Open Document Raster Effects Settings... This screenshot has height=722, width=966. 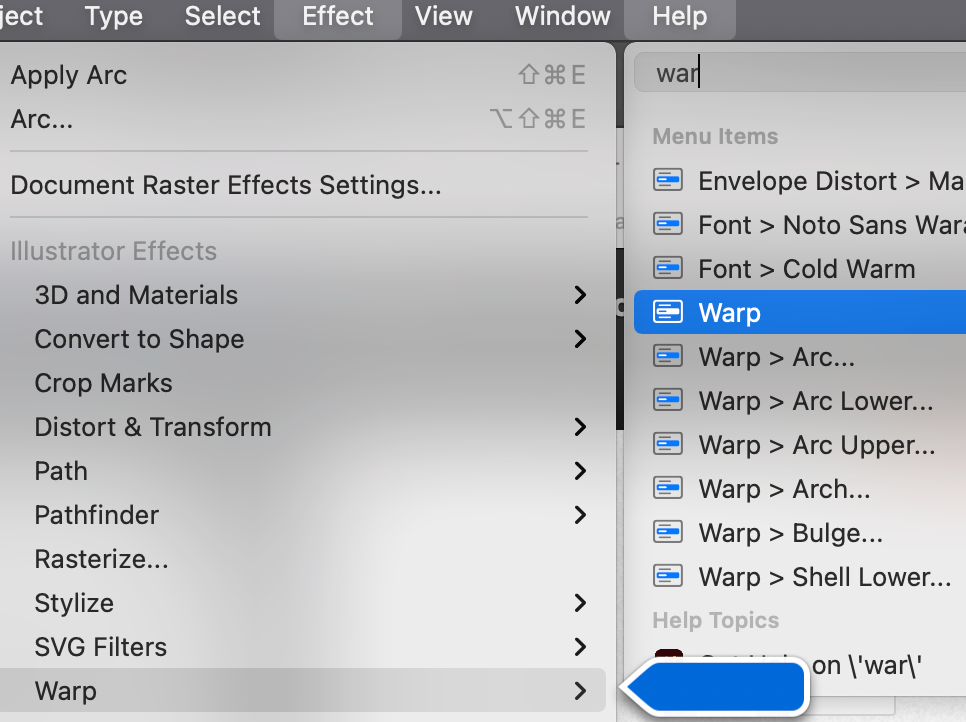point(226,185)
